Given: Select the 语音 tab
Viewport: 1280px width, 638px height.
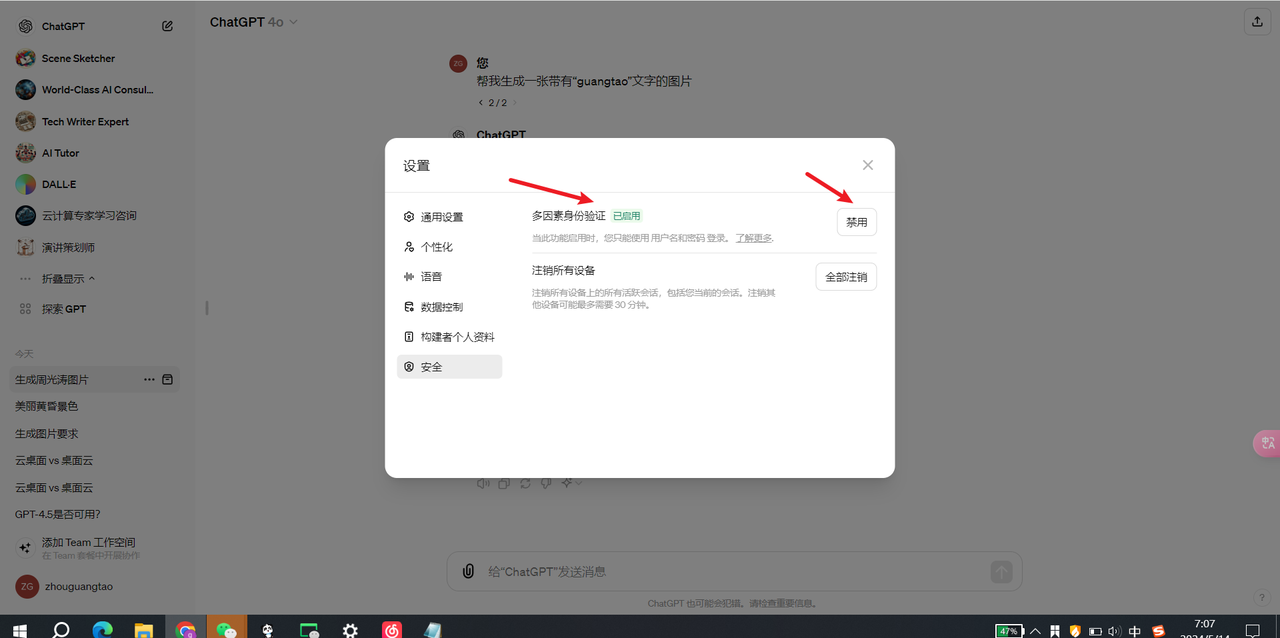Looking at the screenshot, I should (x=449, y=277).
